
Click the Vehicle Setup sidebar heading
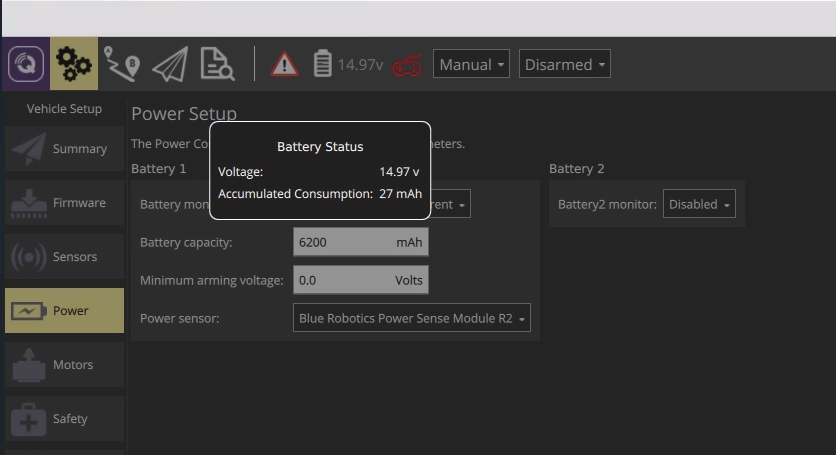point(65,109)
